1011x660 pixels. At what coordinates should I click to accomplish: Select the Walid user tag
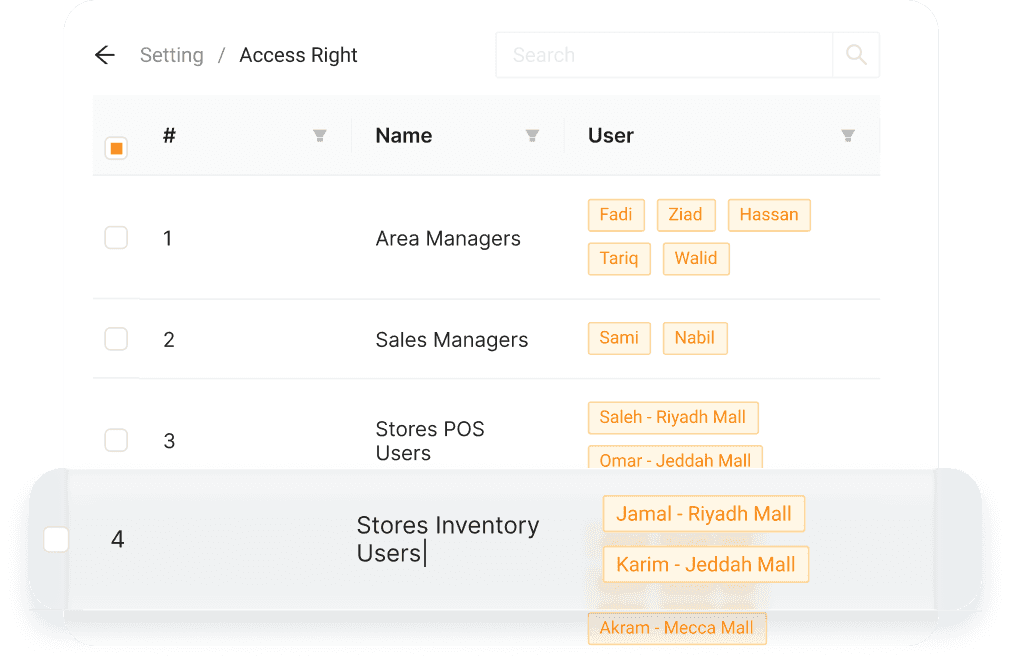pyautogui.click(x=696, y=258)
